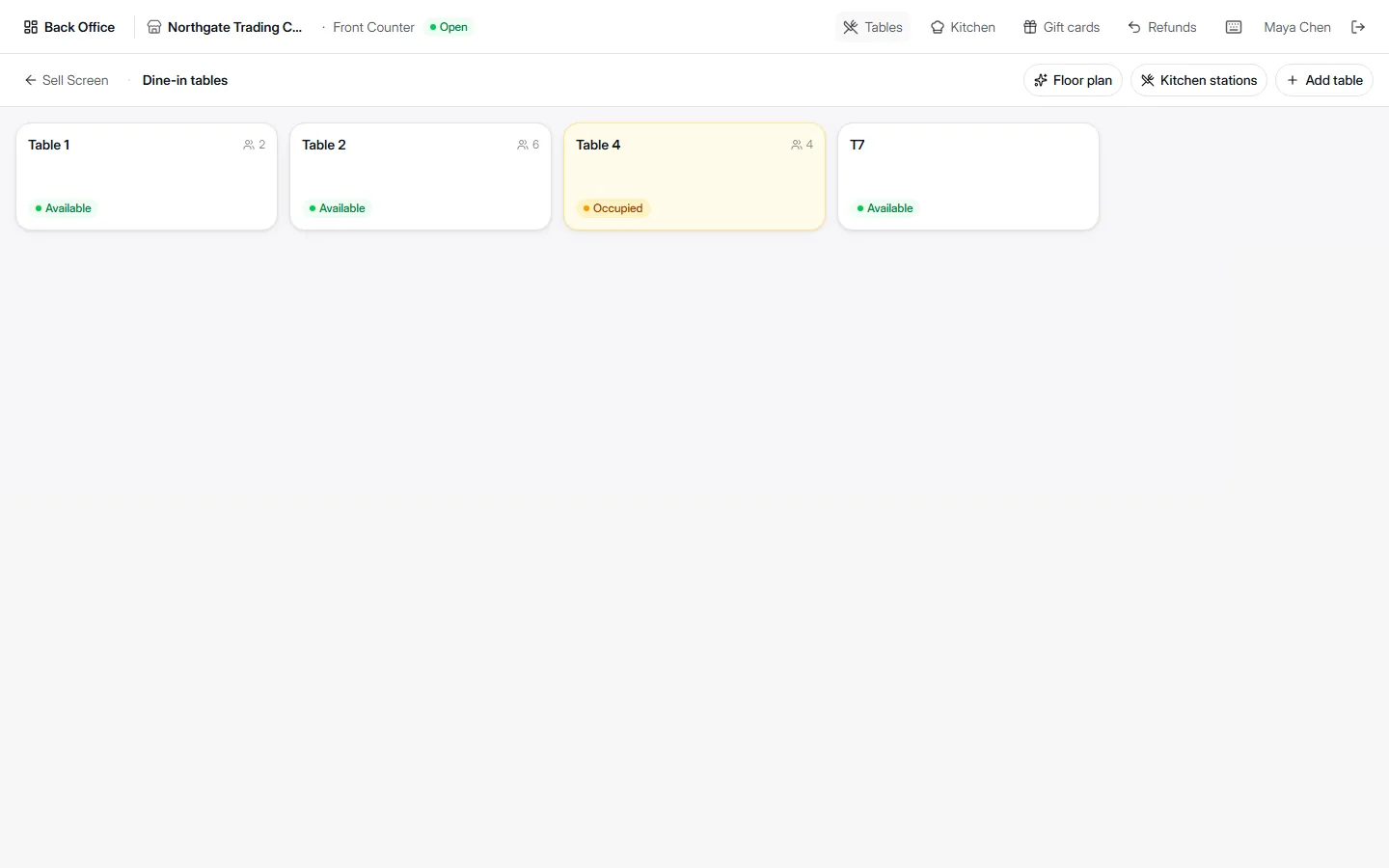Click the Open status badge
Viewport: 1389px width, 868px height.
point(449,27)
